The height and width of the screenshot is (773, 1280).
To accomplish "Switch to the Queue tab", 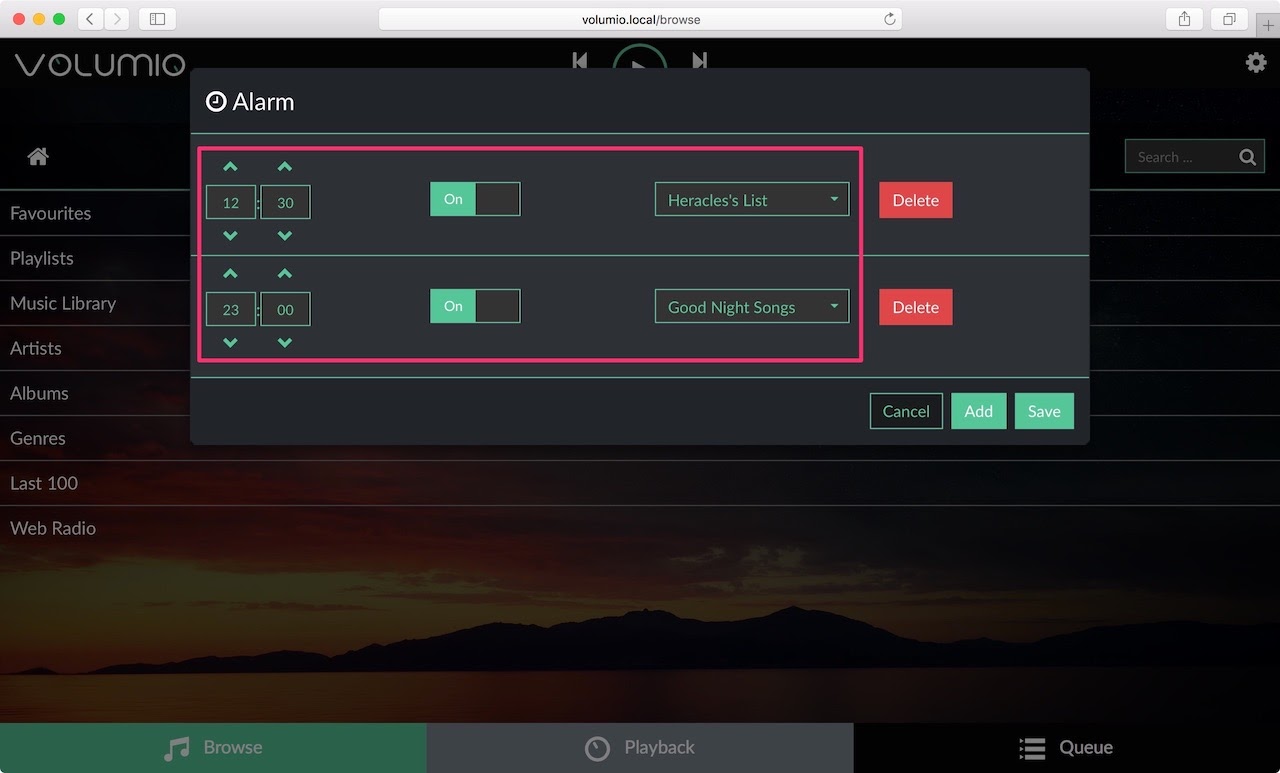I will 1067,748.
